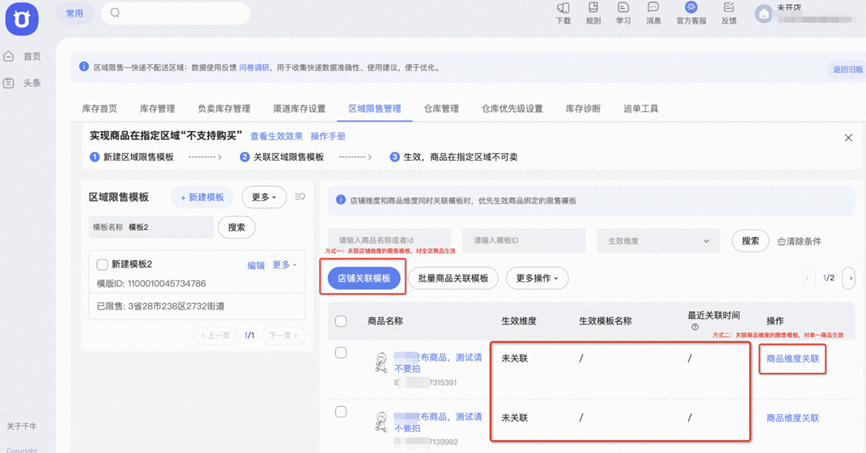Click 上一页 in template pagination

coord(215,335)
